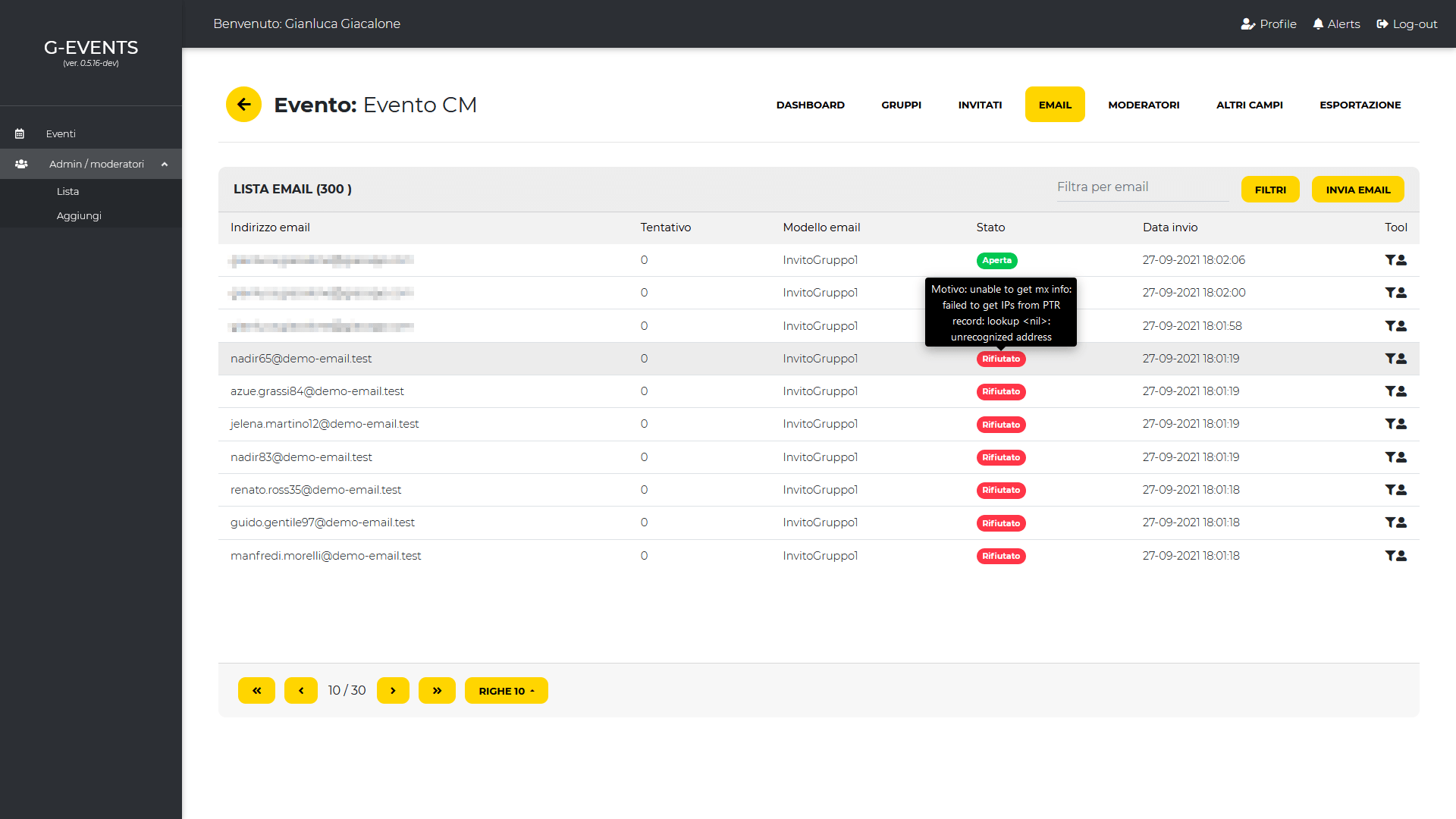Open the ESPORTAZIONE tab
1456x819 pixels.
[1360, 105]
